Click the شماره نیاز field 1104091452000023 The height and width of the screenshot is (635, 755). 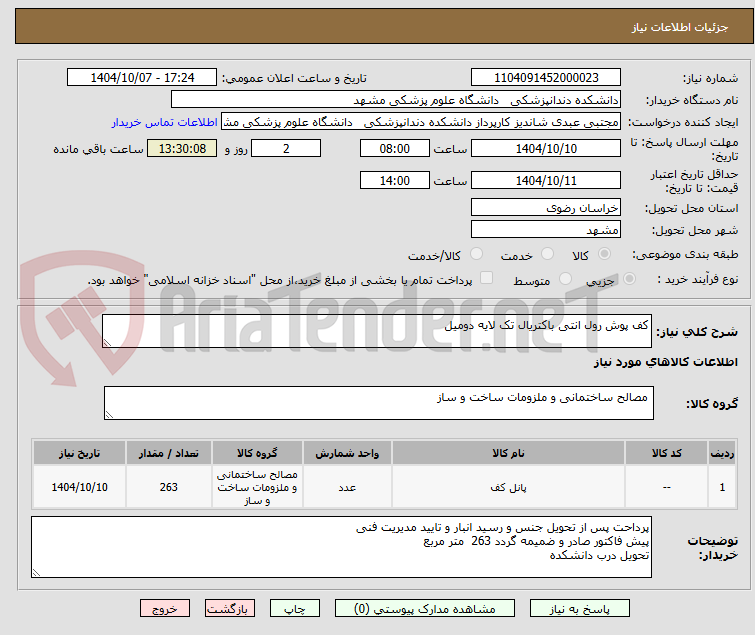[x=546, y=78]
